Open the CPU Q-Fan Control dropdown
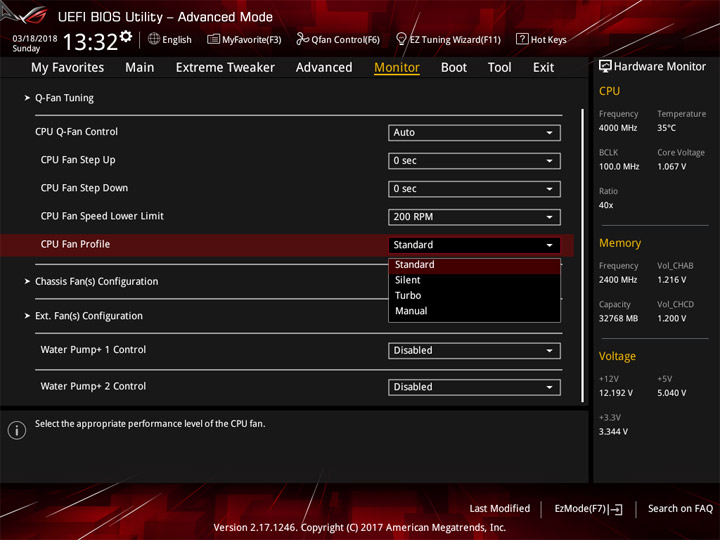Viewport: 720px width, 540px height. point(474,133)
